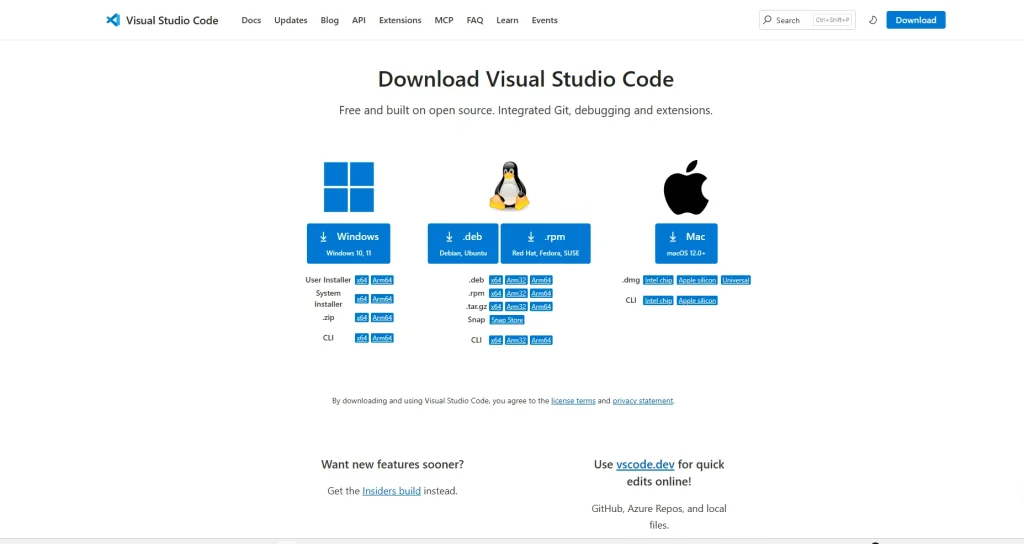Select Apple silicon for Mac CLI
The width and height of the screenshot is (1024, 544).
coord(697,300)
